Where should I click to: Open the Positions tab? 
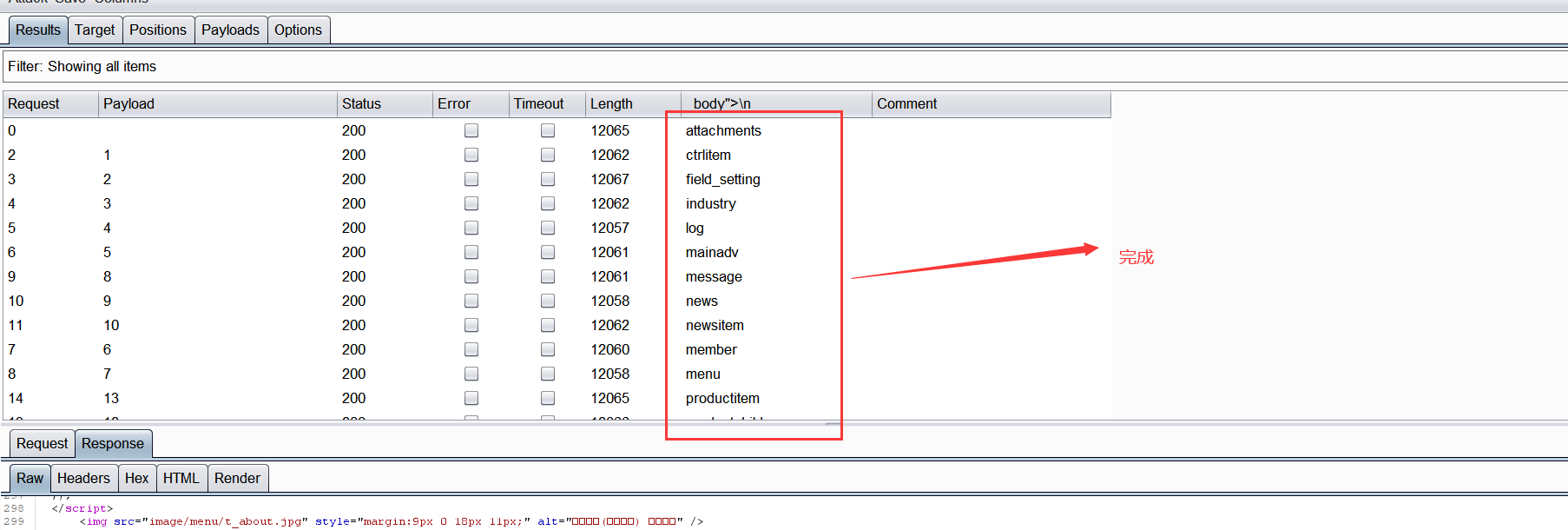coord(158,30)
